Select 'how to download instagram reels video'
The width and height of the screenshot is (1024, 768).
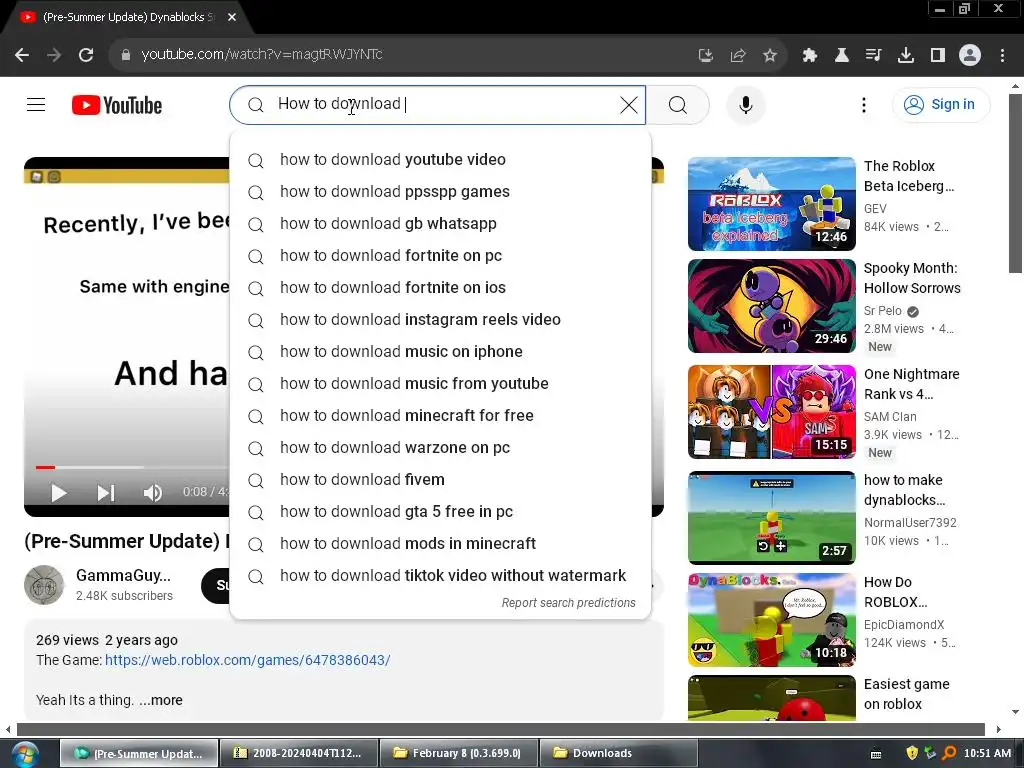[x=440, y=319]
